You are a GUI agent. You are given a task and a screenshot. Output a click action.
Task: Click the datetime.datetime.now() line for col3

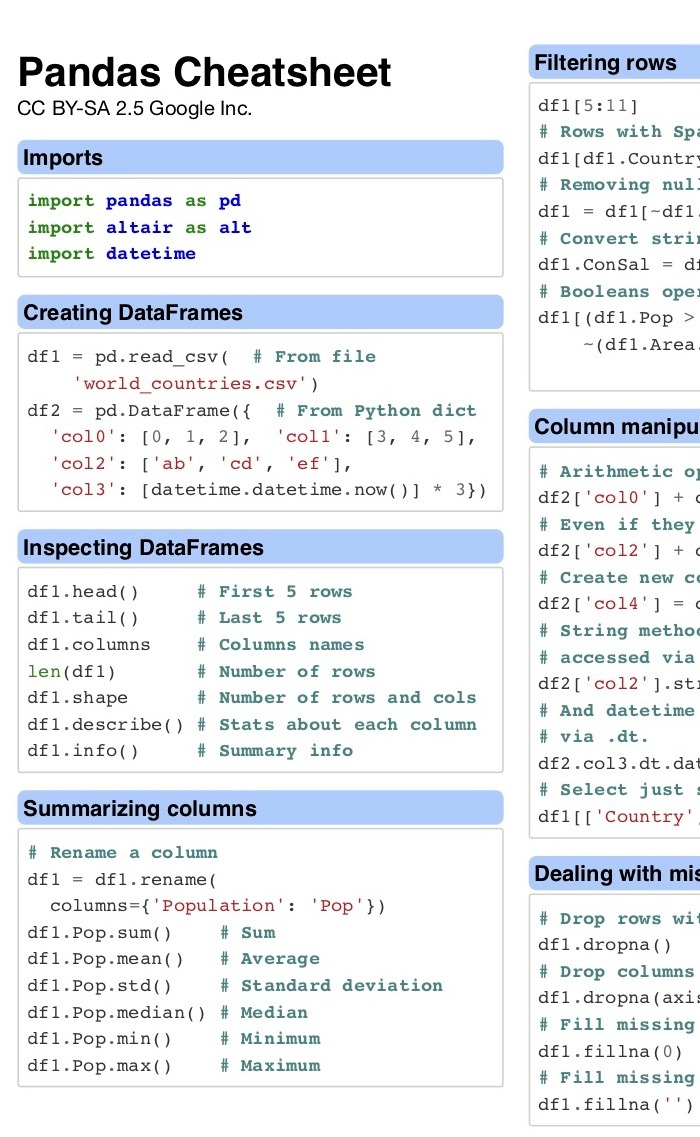point(268,490)
